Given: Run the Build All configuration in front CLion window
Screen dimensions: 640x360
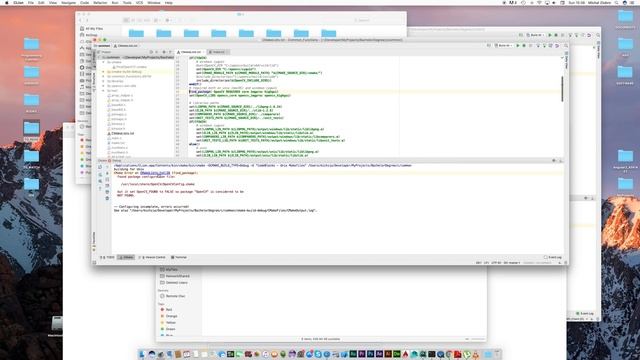Looking at the screenshot, I should point(518,45).
